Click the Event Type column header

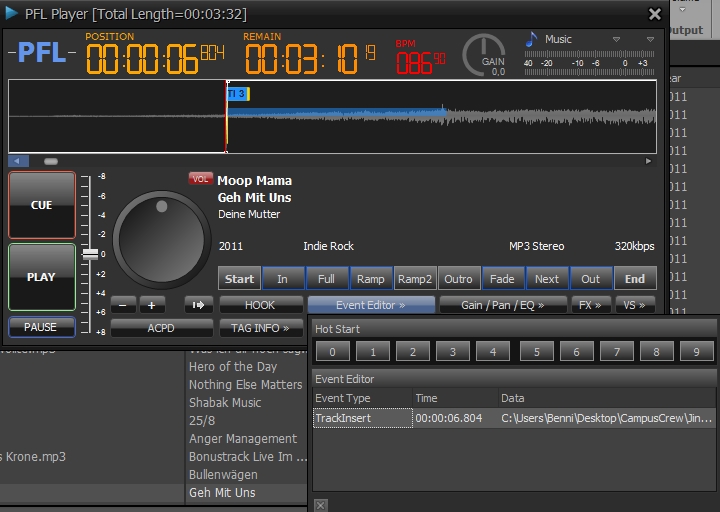tap(363, 398)
